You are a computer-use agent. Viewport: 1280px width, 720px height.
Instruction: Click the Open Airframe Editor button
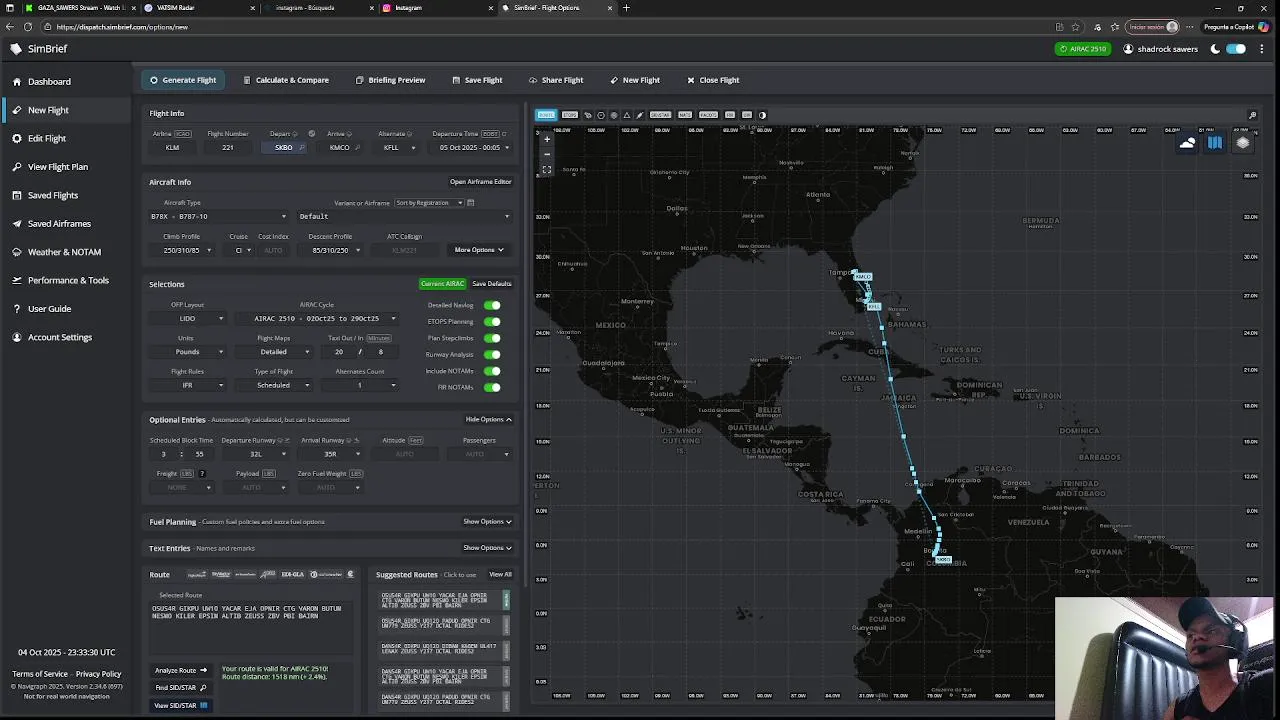480,182
